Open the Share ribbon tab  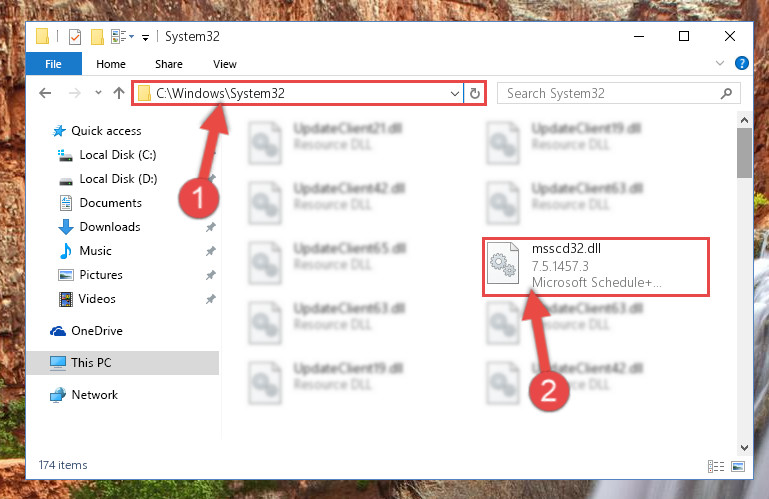[169, 64]
